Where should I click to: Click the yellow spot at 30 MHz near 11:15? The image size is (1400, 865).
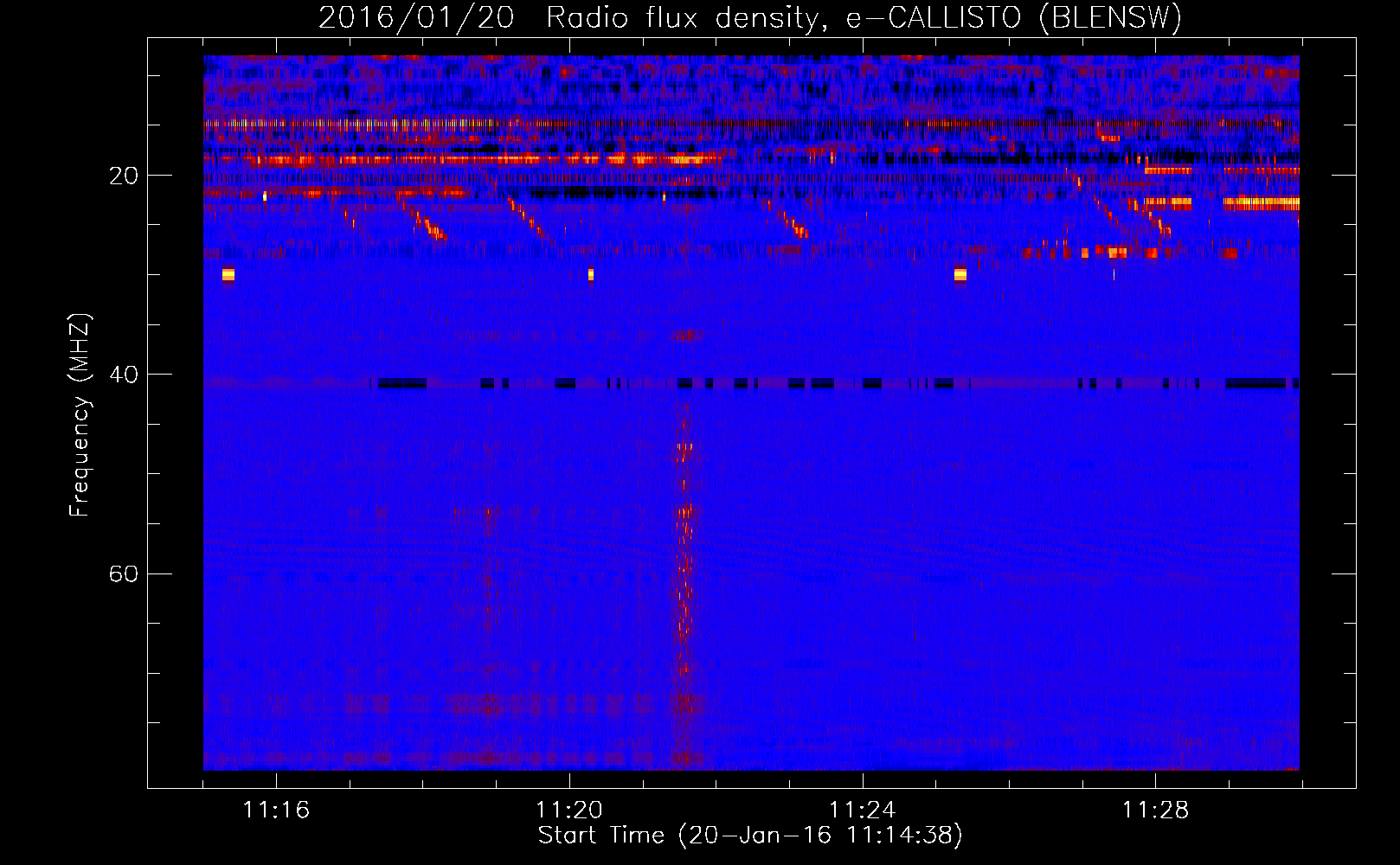pos(228,275)
